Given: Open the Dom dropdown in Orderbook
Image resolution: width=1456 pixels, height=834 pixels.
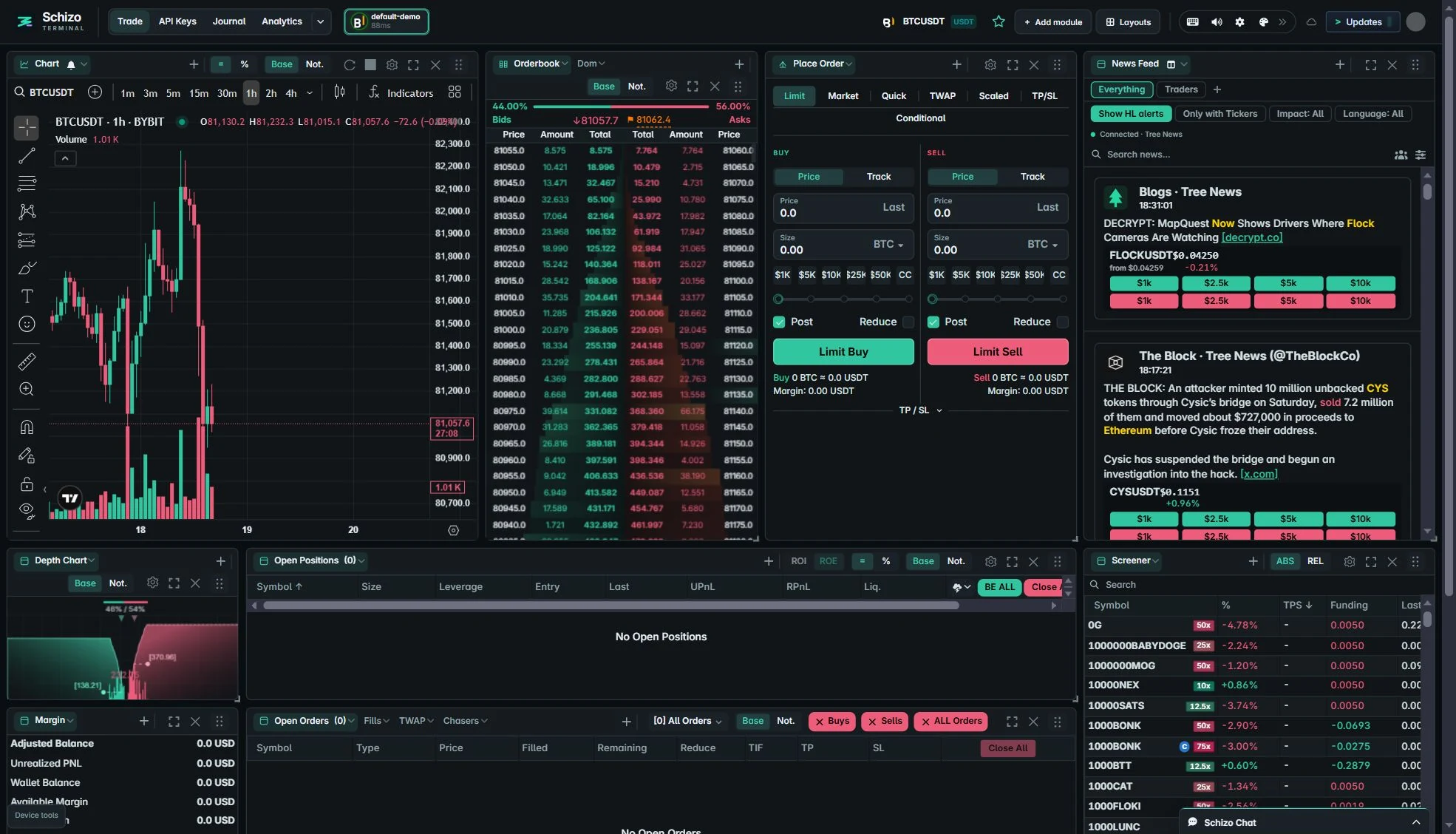Looking at the screenshot, I should point(591,64).
